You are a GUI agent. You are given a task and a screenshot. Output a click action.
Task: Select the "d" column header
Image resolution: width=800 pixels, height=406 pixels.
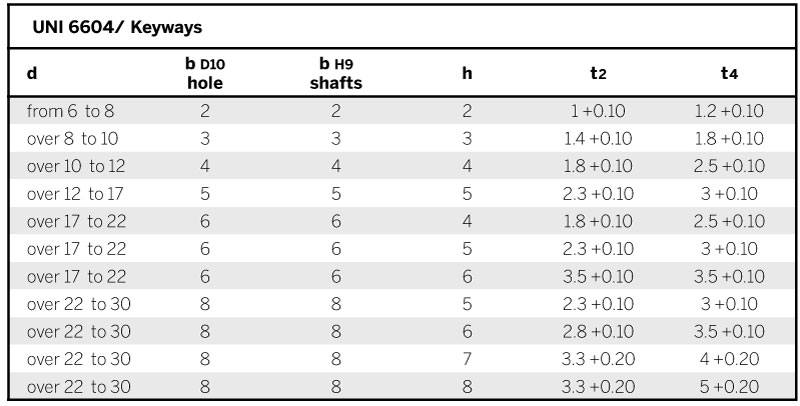(x=31, y=74)
